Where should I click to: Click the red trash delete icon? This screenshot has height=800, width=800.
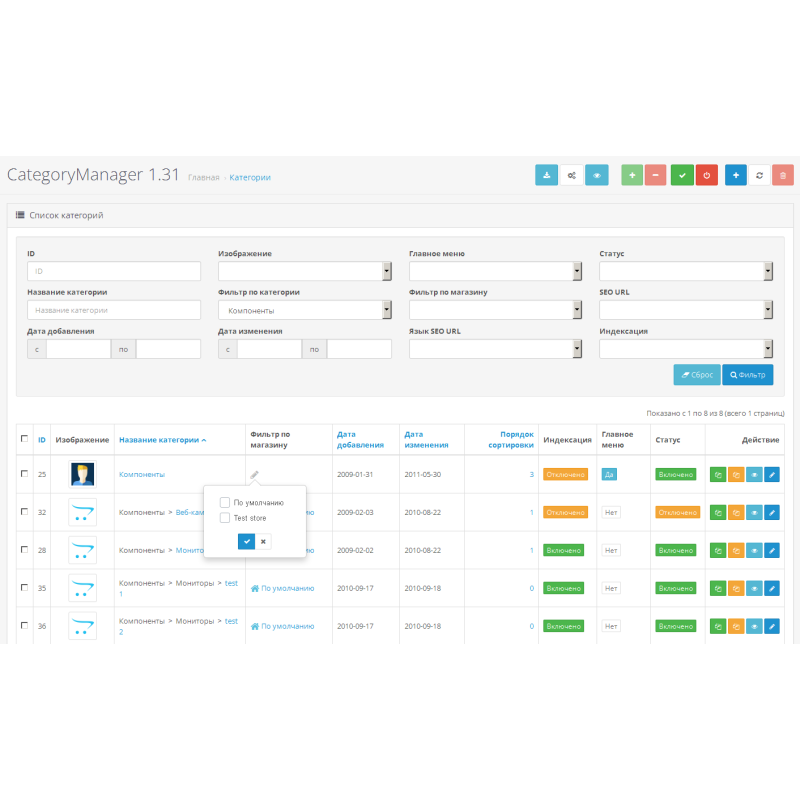(x=783, y=175)
